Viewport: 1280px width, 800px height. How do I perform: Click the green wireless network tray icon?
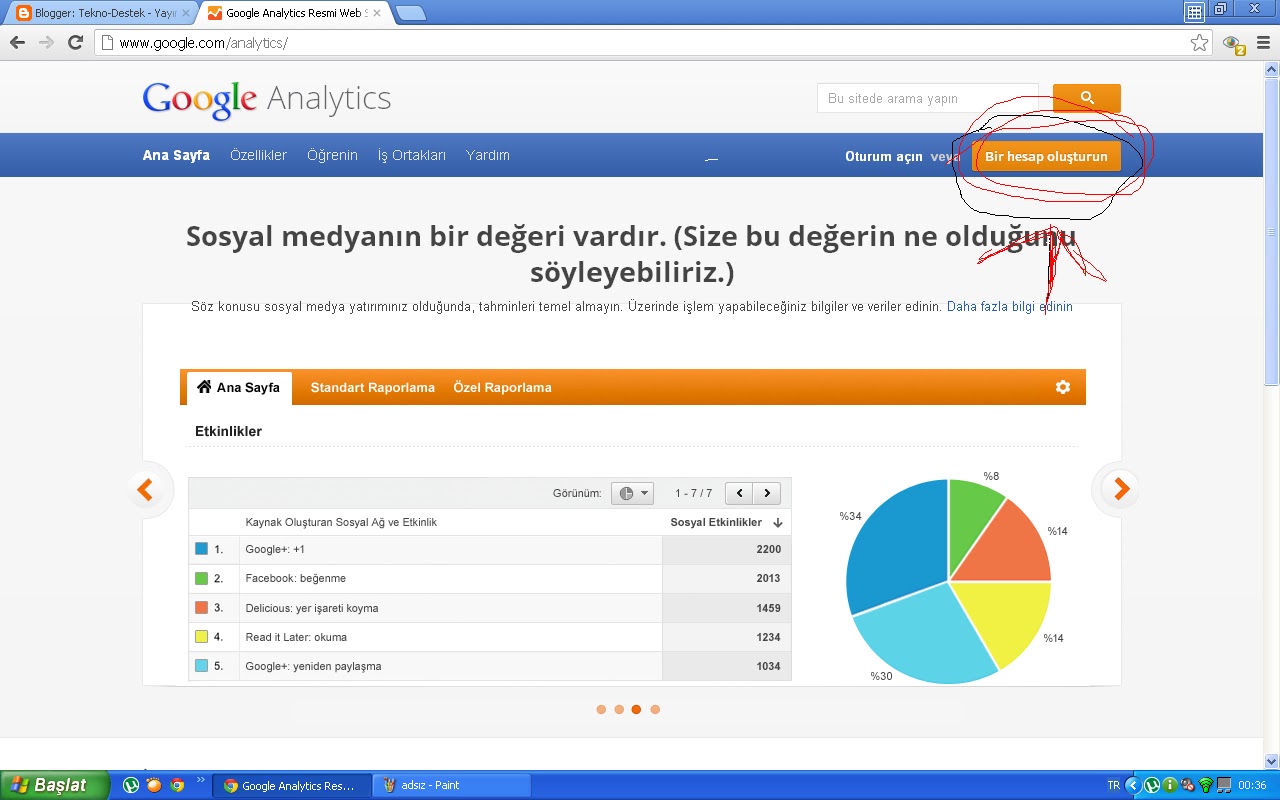tap(1206, 785)
